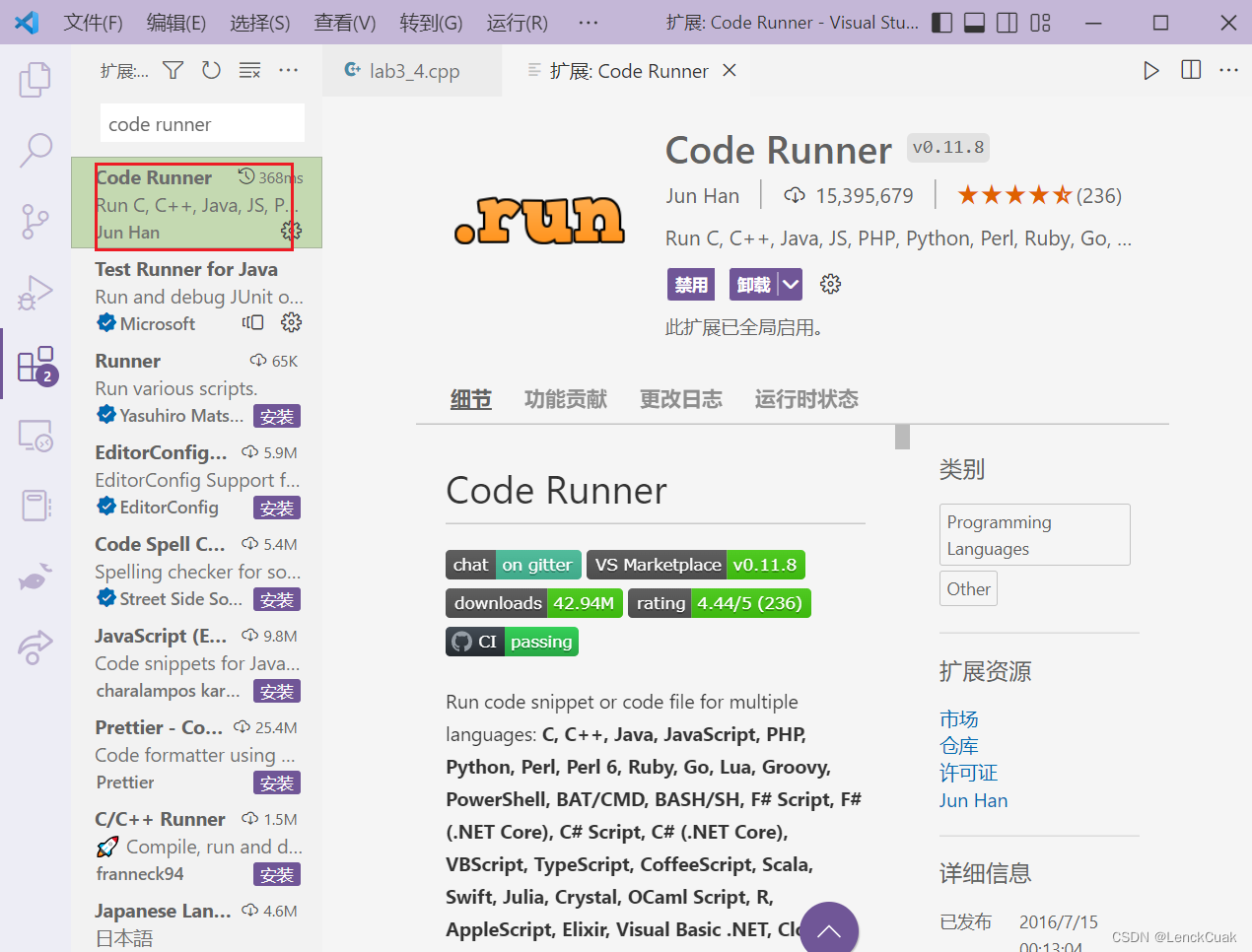Open editor more actions ellipsis

click(x=1228, y=70)
